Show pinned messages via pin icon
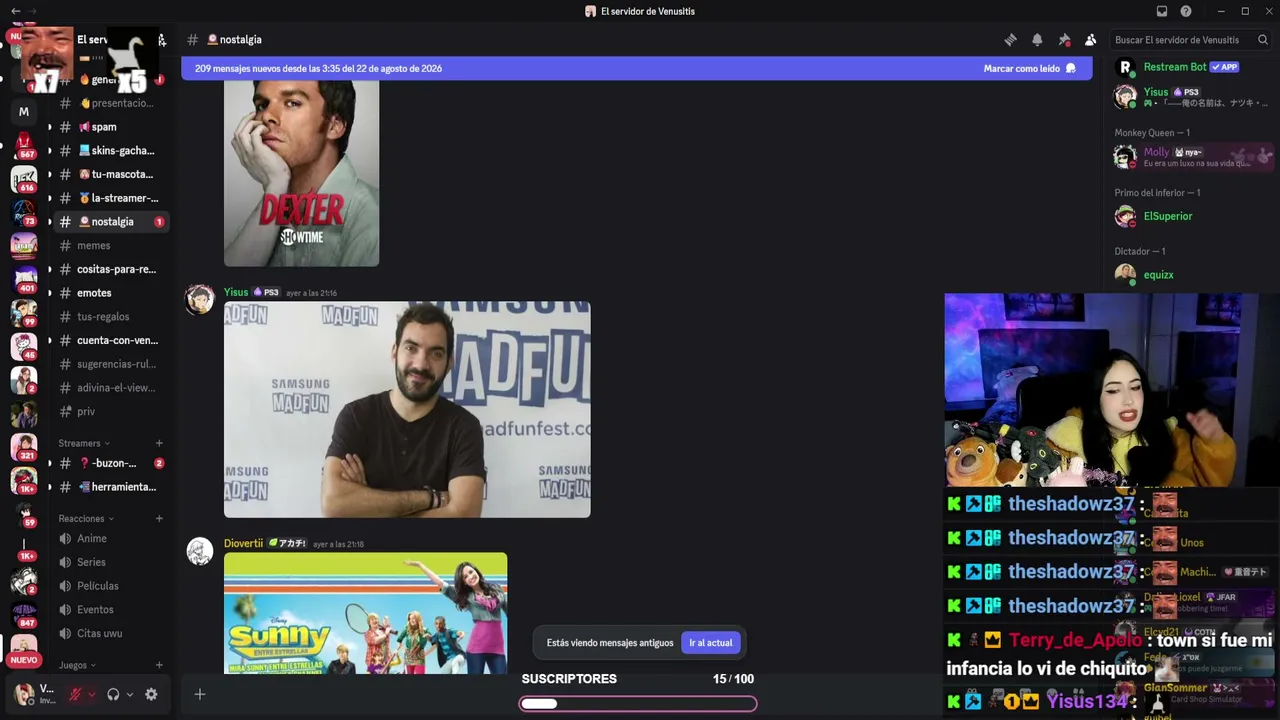 [x=1064, y=40]
